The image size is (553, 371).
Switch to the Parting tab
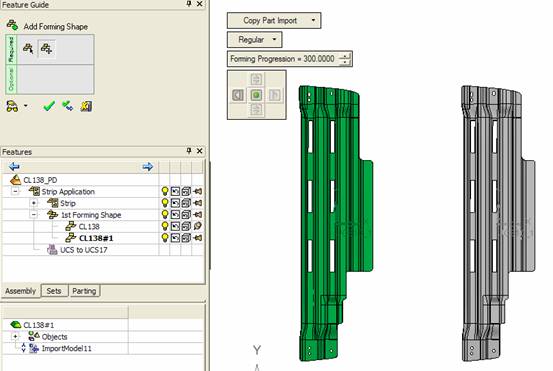coord(84,291)
